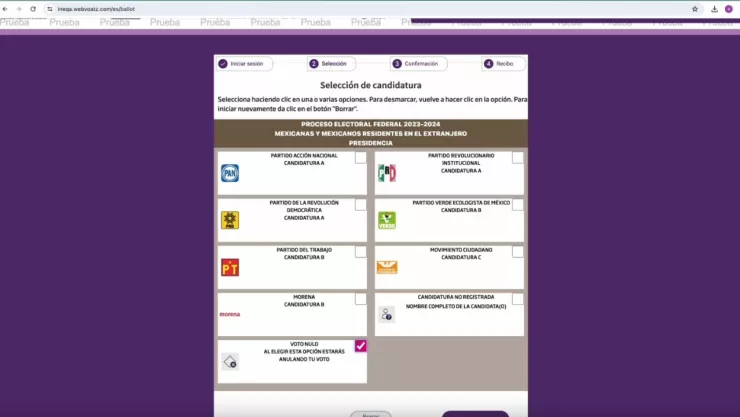The height and width of the screenshot is (417, 740).
Task: Click the PT party logo
Action: (230, 267)
